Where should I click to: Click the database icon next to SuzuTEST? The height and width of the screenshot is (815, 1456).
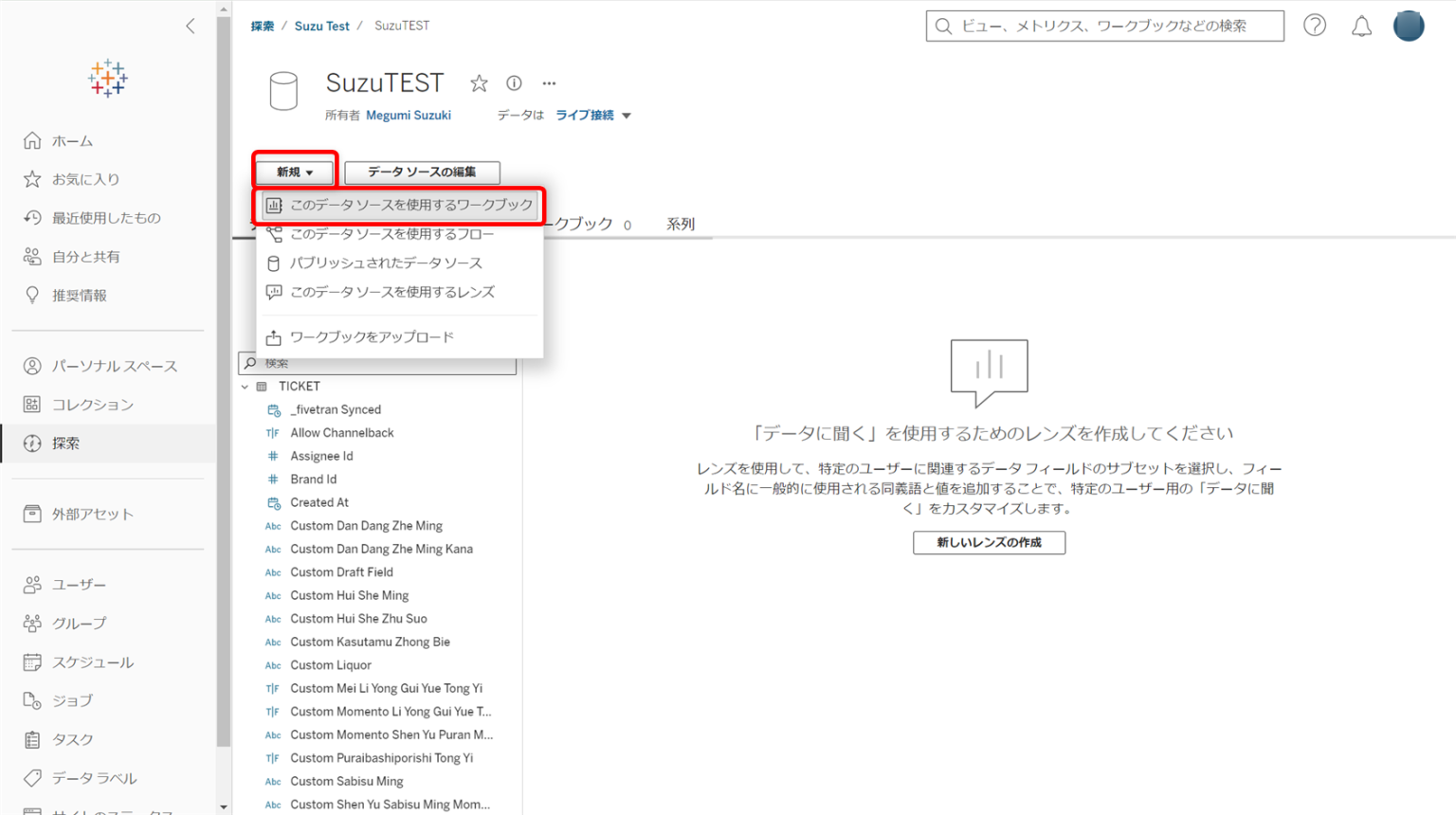click(x=283, y=92)
